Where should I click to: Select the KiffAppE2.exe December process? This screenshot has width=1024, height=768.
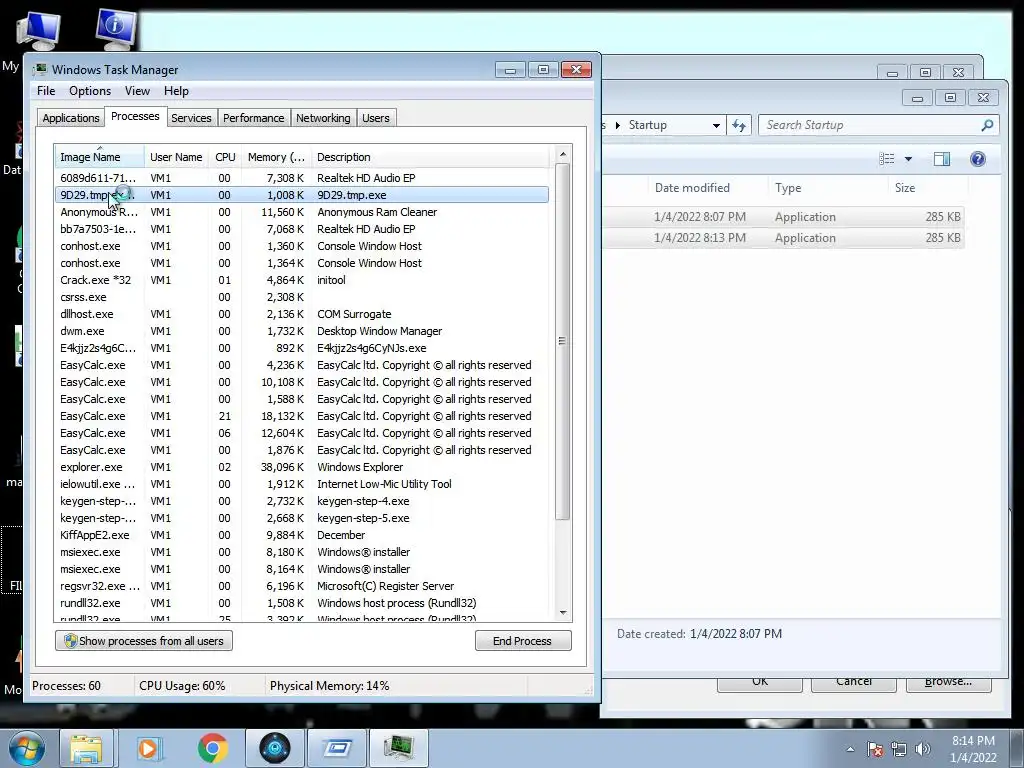point(301,535)
